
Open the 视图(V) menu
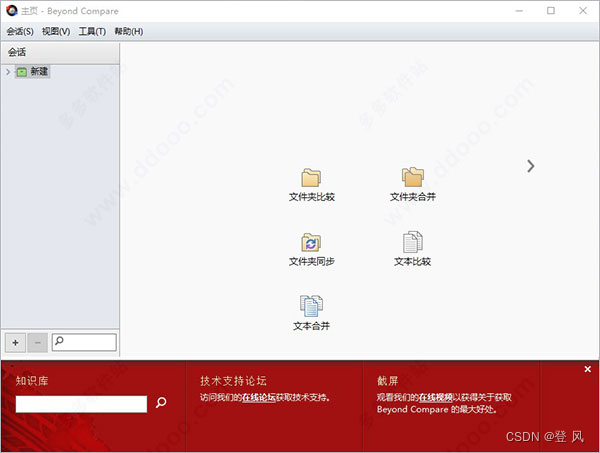[56, 31]
